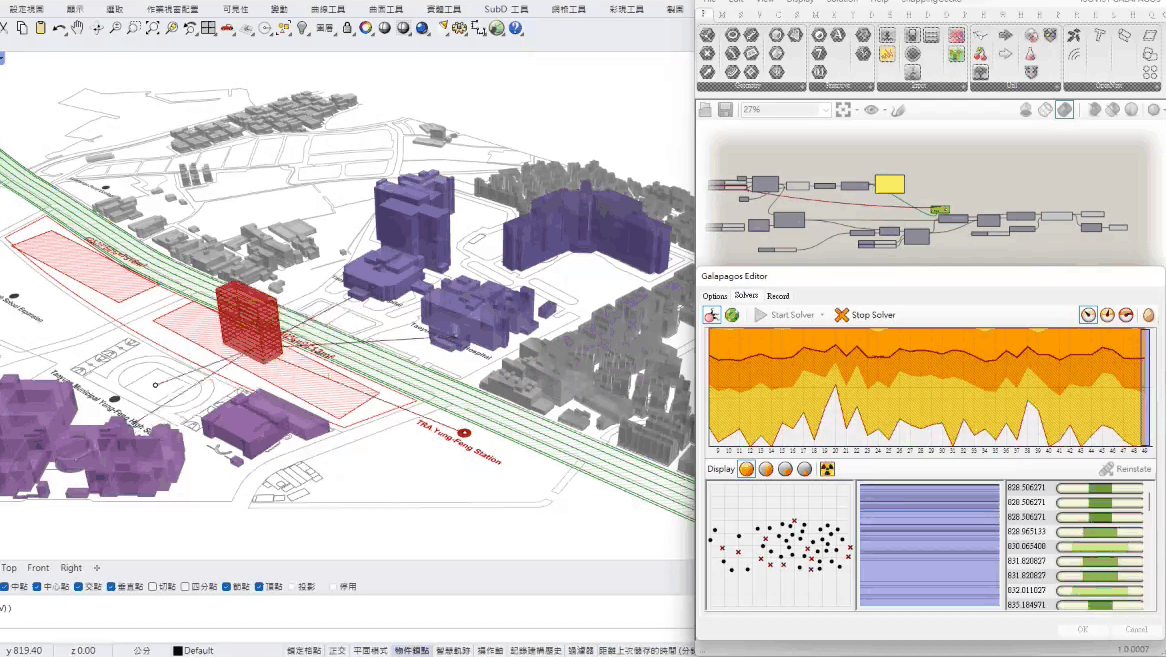Toggle 物件鎖點 in the status bar
1166x657 pixels.
click(411, 650)
